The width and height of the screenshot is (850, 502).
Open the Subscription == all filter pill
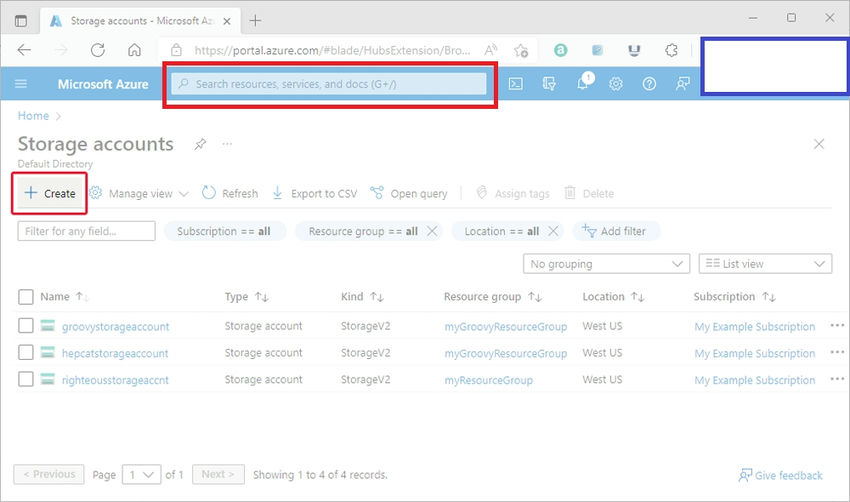click(224, 231)
